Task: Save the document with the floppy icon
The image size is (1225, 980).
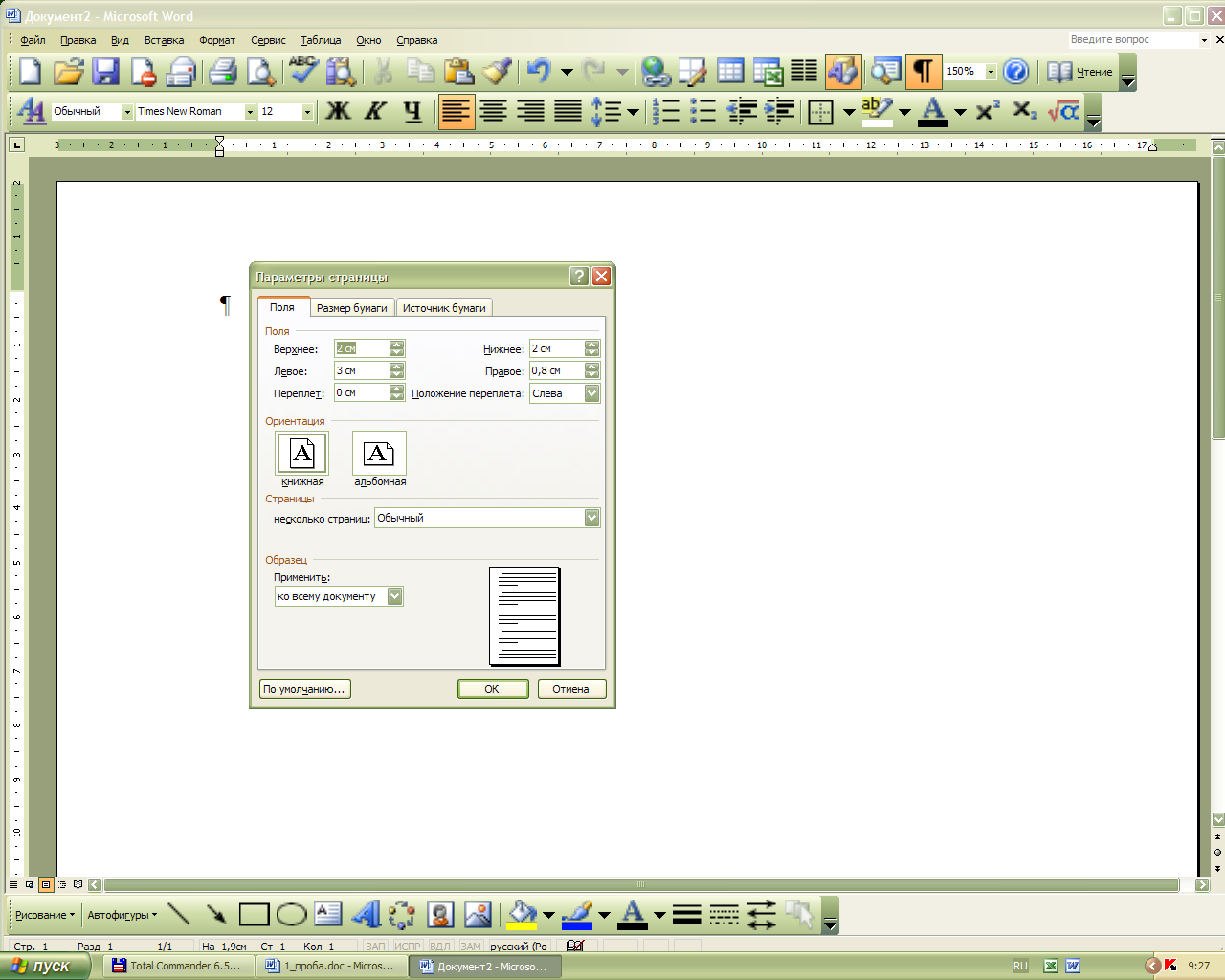Action: pyautogui.click(x=105, y=72)
